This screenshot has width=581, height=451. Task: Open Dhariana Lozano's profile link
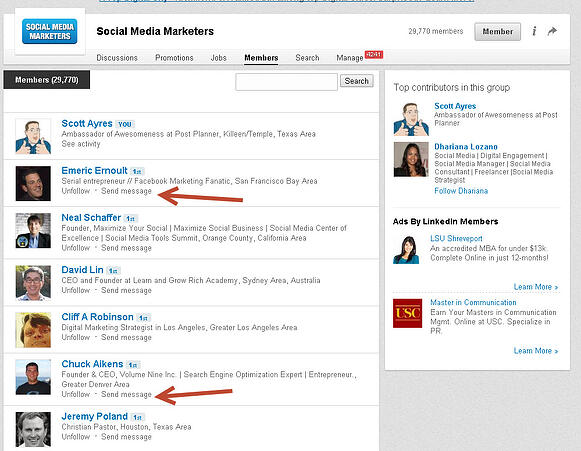pos(466,146)
